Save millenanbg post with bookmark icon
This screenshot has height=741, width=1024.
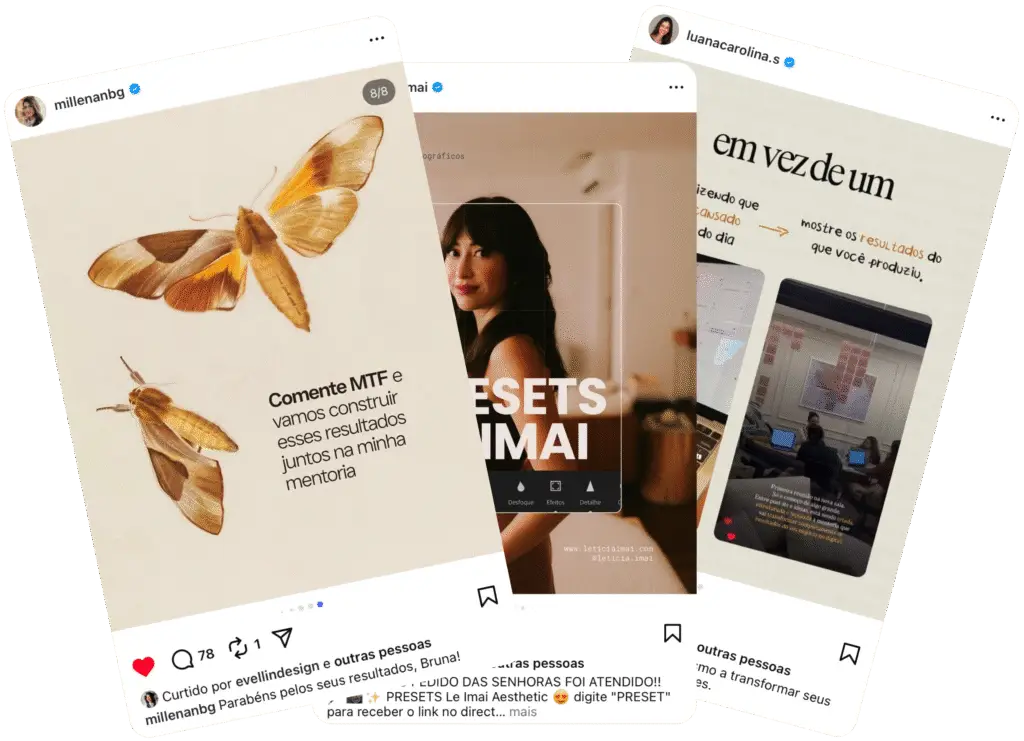(x=487, y=595)
